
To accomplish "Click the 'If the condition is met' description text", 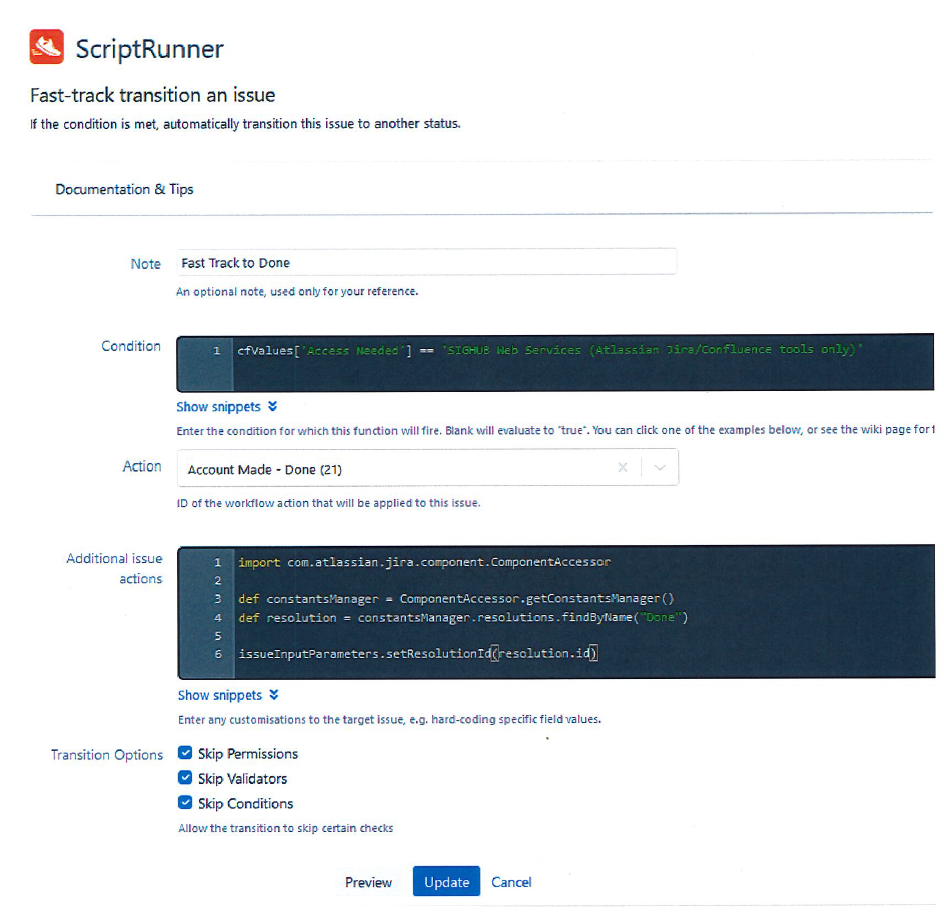I will pos(245,124).
